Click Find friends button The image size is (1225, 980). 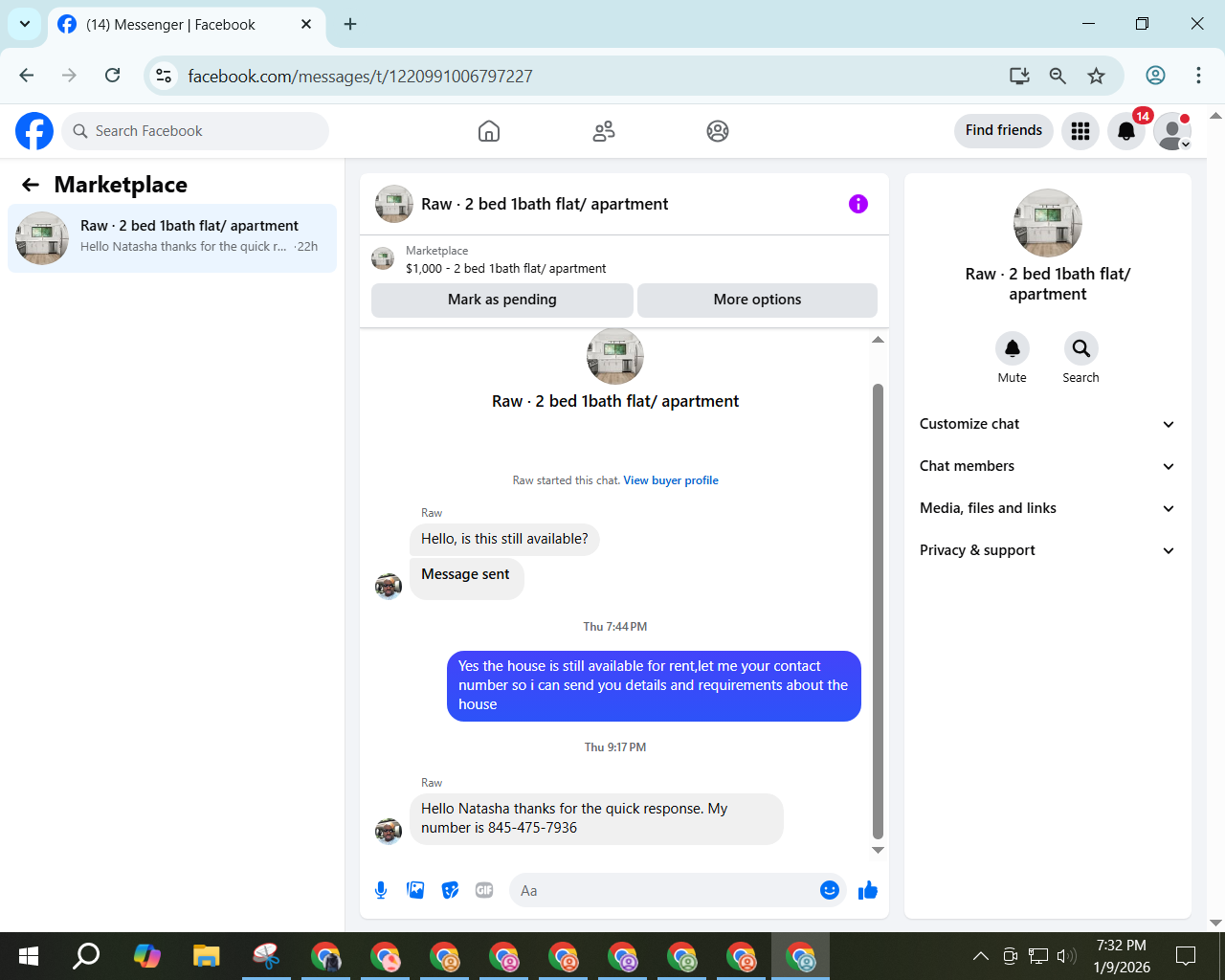pos(1004,131)
